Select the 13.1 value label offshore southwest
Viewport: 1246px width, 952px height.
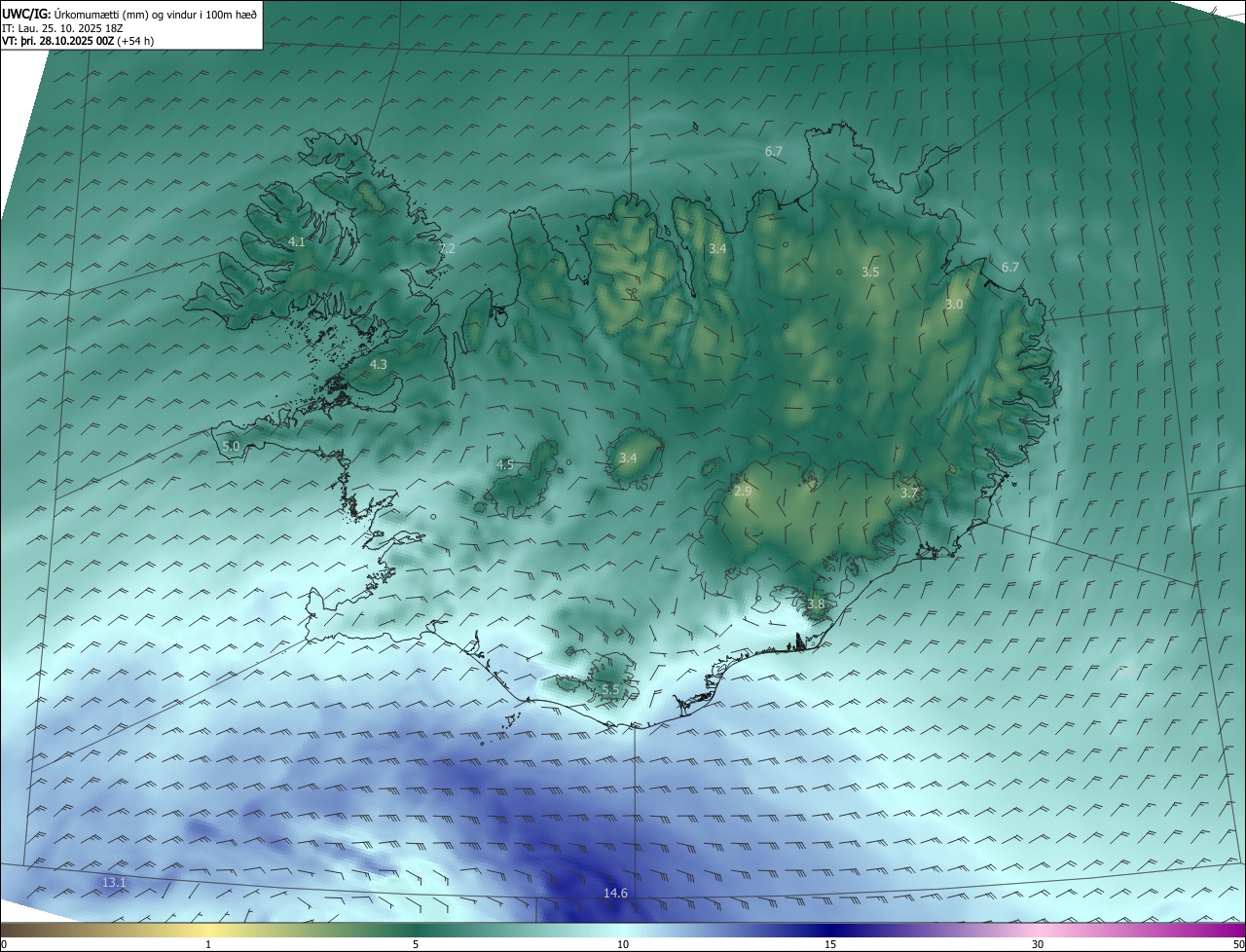pyautogui.click(x=114, y=882)
